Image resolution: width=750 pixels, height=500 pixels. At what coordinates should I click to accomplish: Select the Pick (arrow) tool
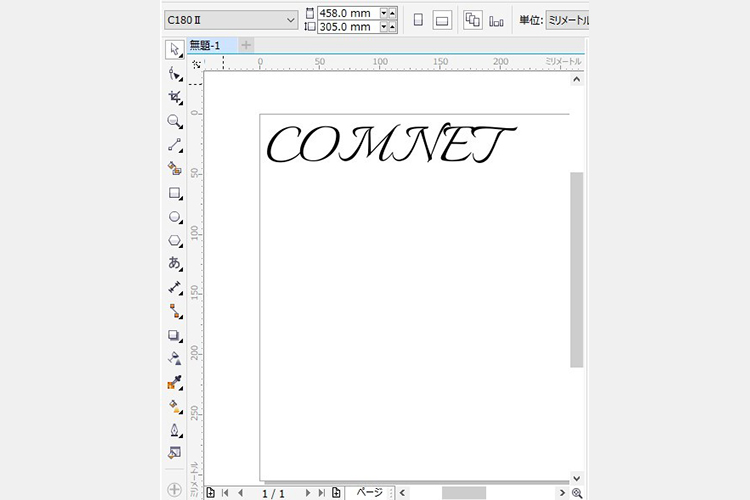click(x=175, y=50)
